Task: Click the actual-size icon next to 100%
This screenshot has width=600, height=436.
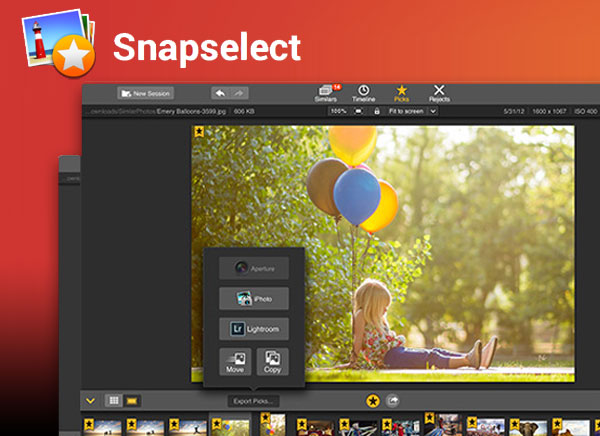Action: point(359,111)
